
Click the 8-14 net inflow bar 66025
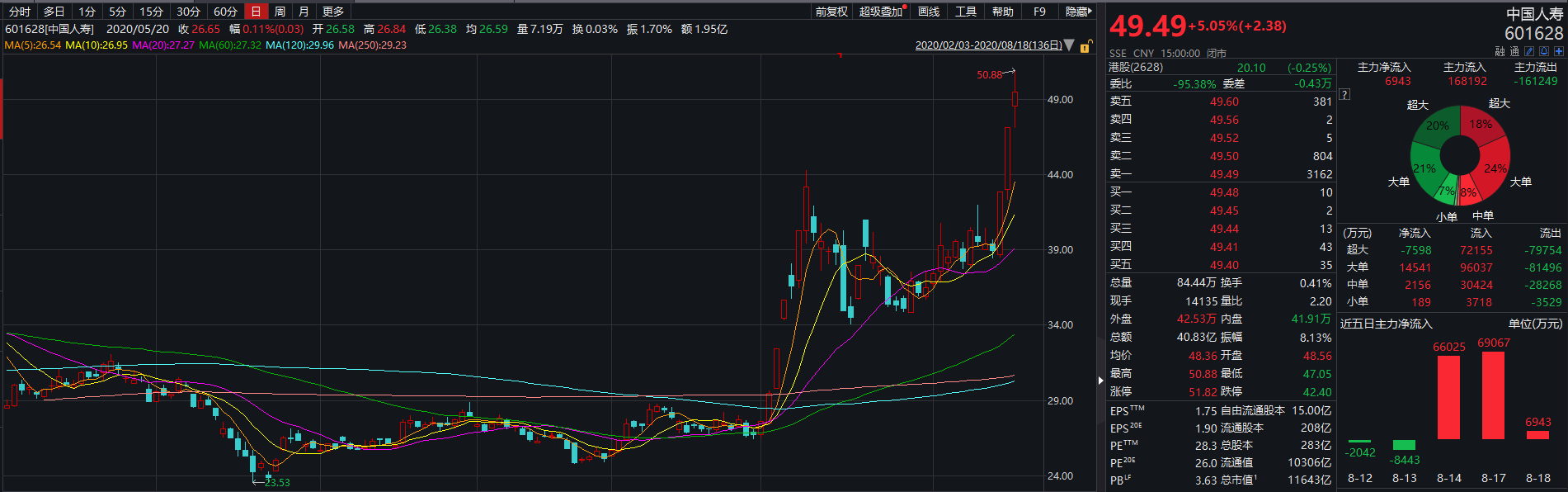tap(1449, 397)
